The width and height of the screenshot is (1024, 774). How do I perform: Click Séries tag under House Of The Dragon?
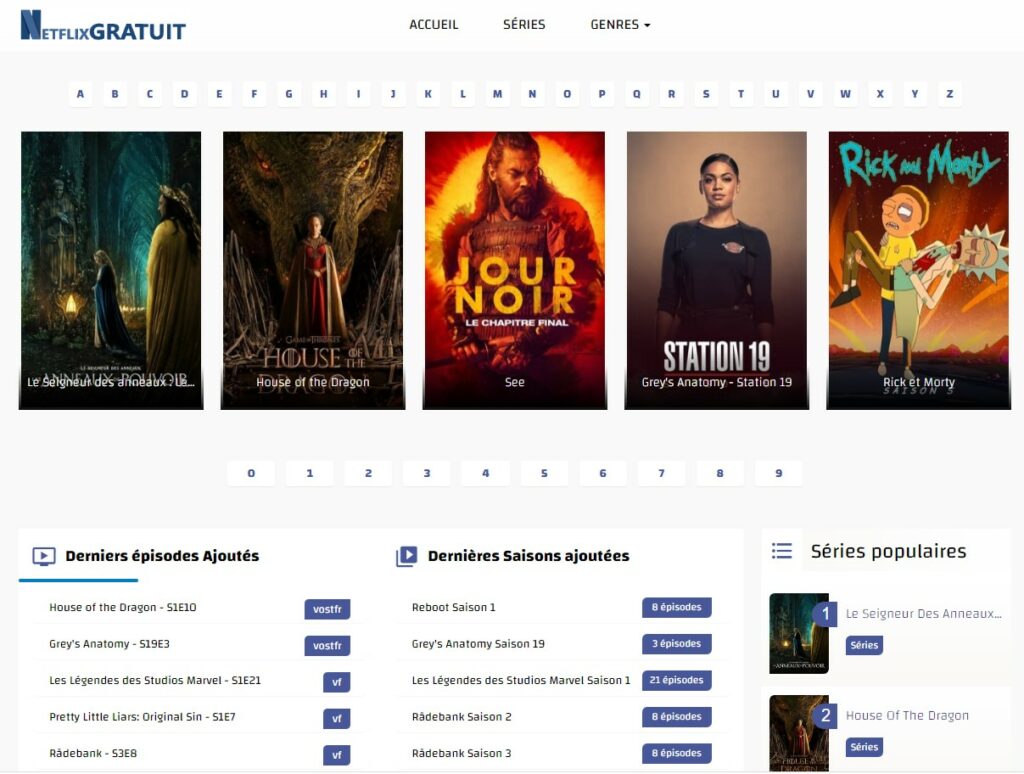coord(864,747)
